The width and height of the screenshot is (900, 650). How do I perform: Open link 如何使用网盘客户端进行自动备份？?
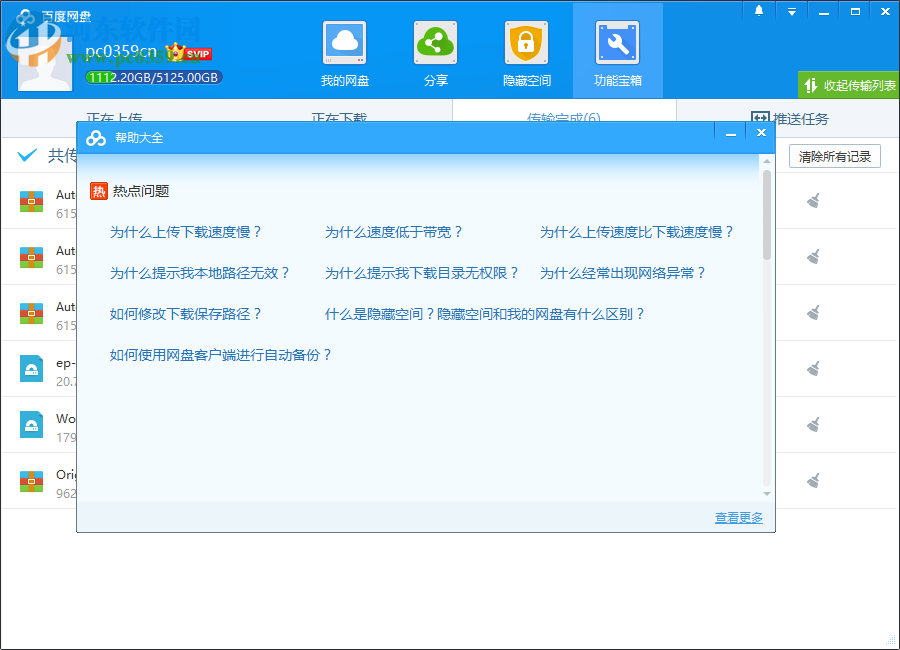pyautogui.click(x=221, y=355)
